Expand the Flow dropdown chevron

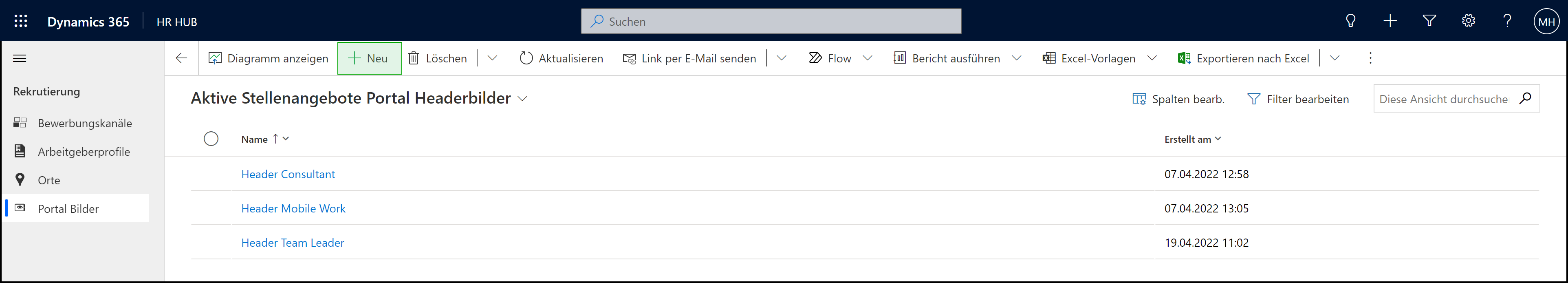click(x=868, y=58)
